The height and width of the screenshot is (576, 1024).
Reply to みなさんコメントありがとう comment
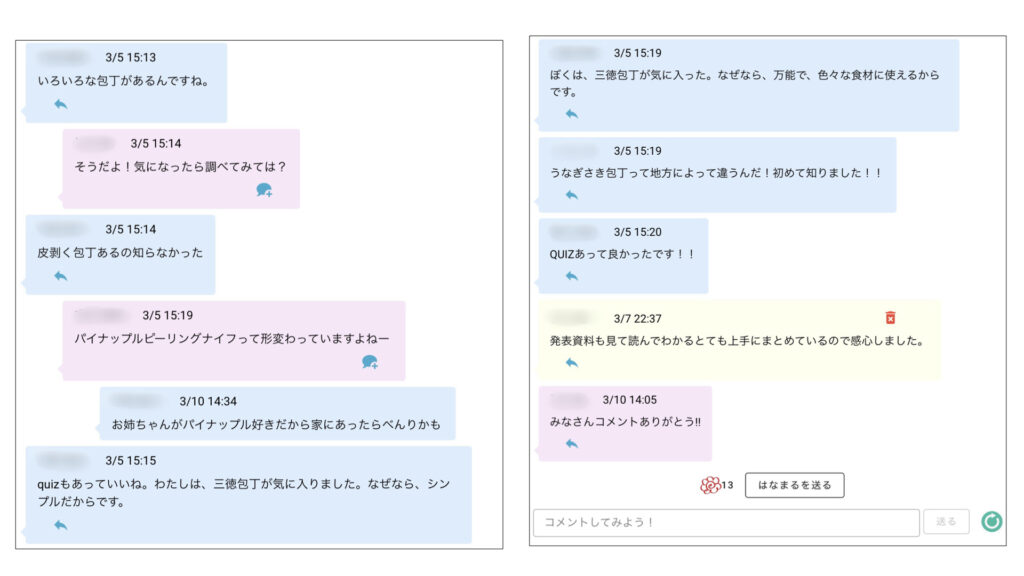(x=572, y=444)
